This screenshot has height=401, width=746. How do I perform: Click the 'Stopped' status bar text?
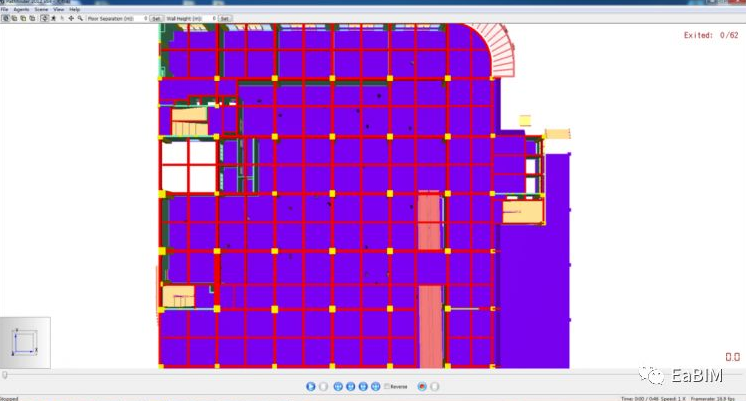coord(9,399)
